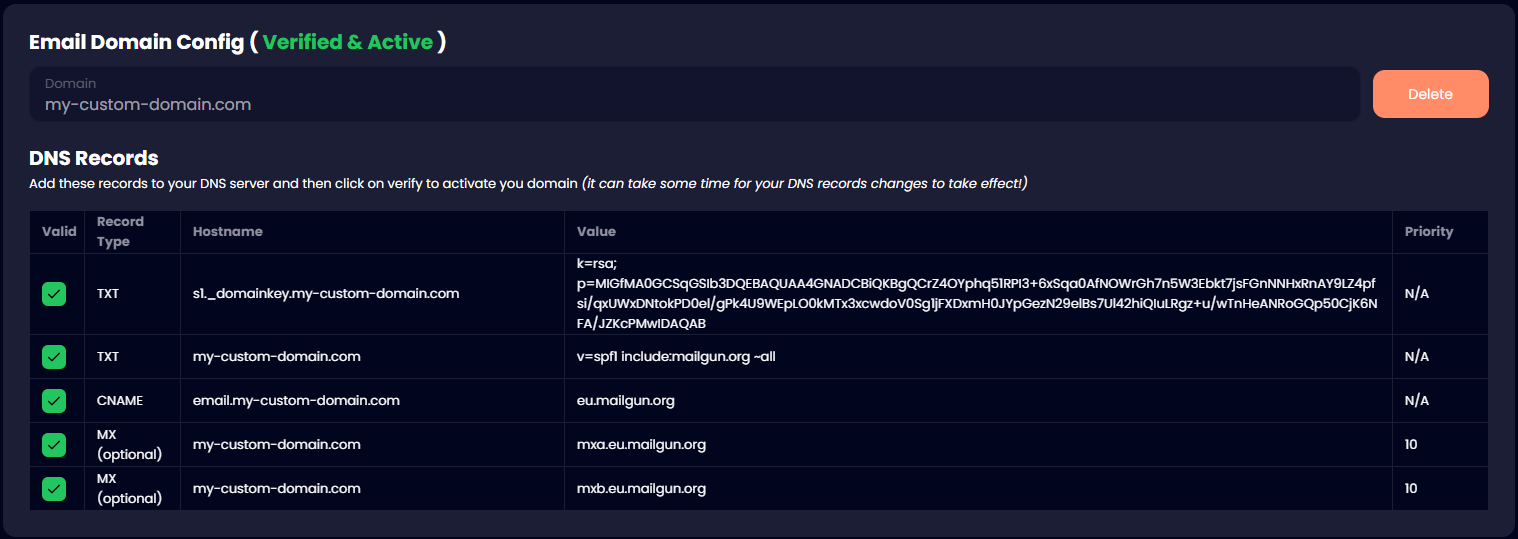Viewport: 1518px width, 539px height.
Task: Click the Value column header
Action: [596, 231]
